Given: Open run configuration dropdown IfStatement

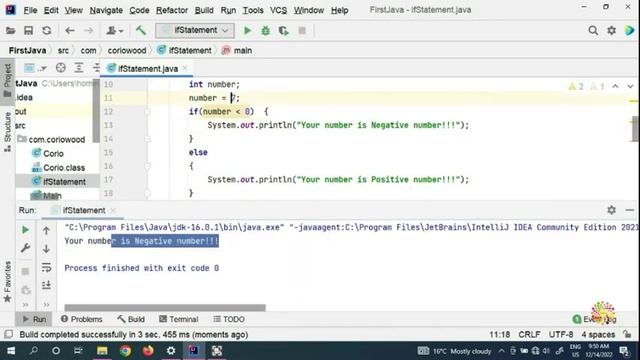Looking at the screenshot, I should (195, 31).
